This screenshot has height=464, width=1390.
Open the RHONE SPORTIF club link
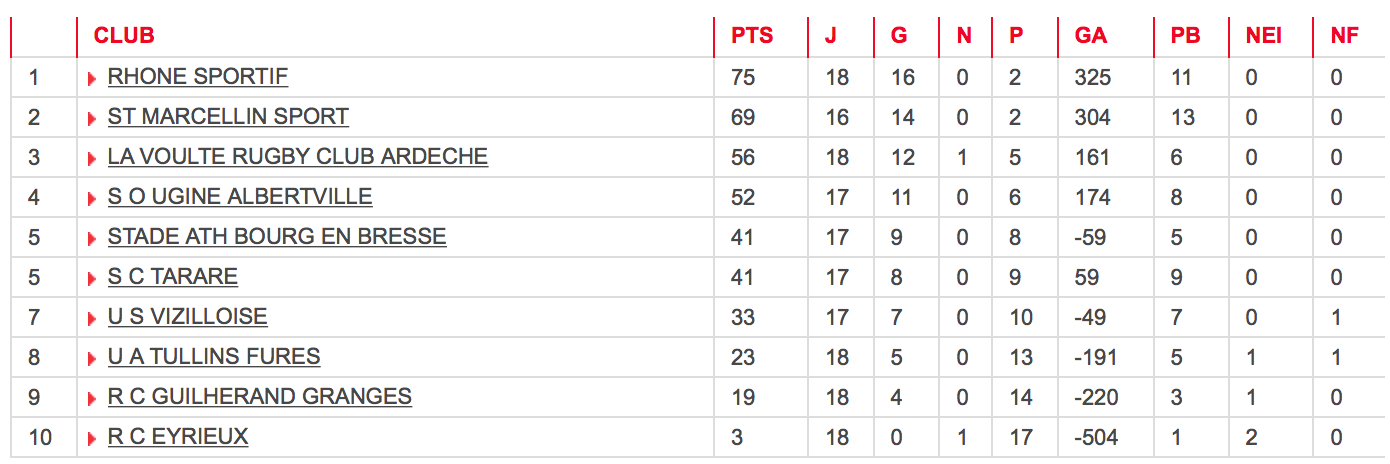pos(198,77)
